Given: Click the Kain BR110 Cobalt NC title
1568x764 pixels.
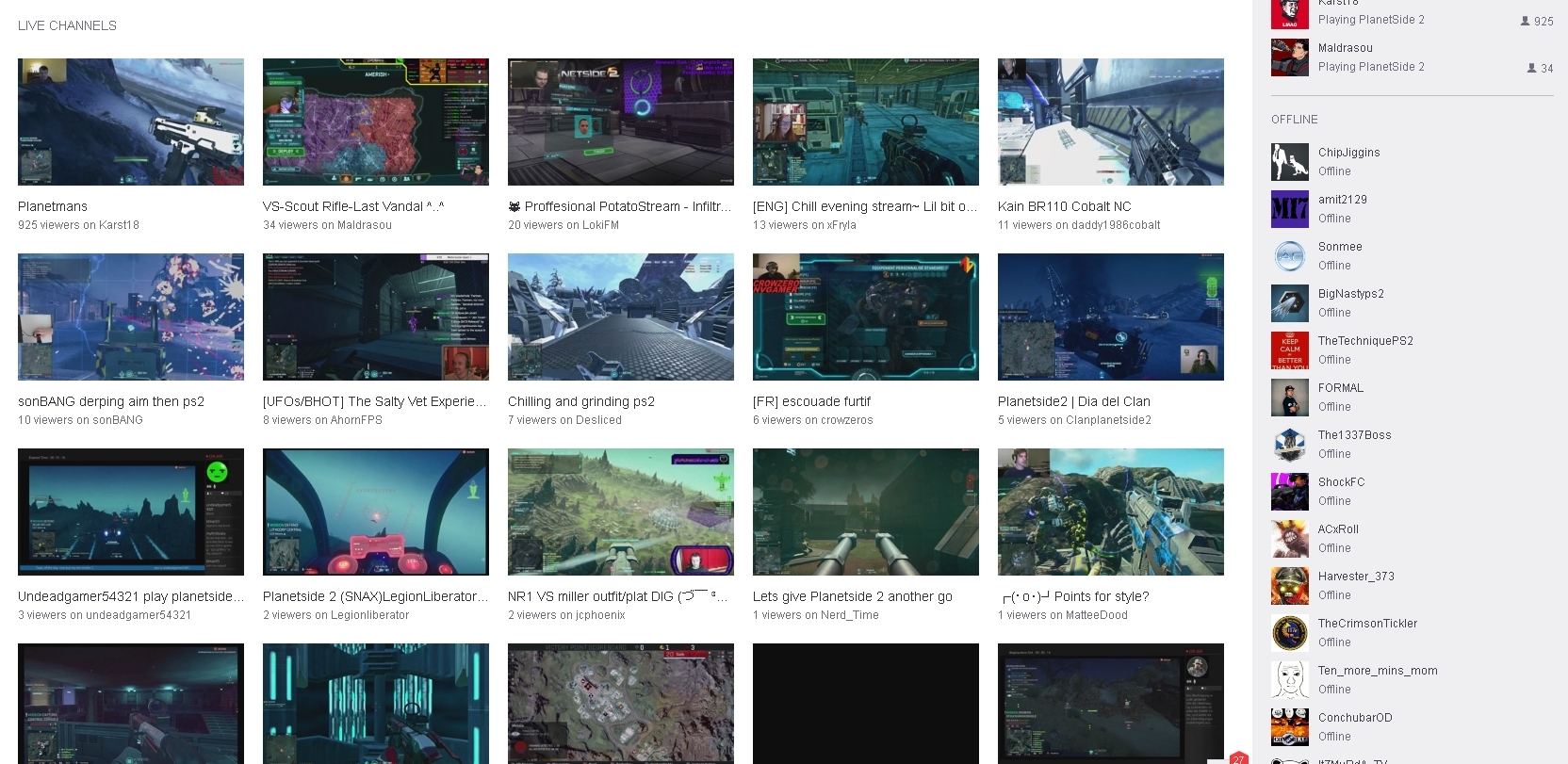Looking at the screenshot, I should [x=1065, y=206].
